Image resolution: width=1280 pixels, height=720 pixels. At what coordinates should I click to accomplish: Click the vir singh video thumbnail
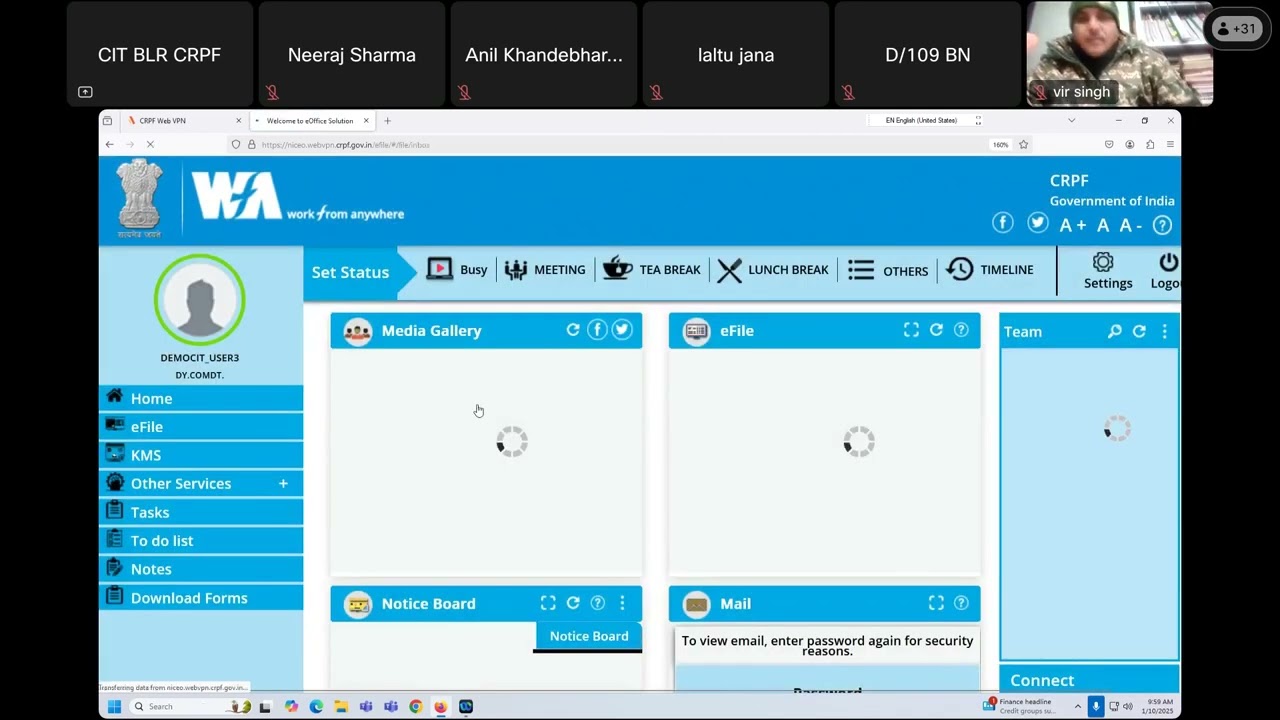1120,54
